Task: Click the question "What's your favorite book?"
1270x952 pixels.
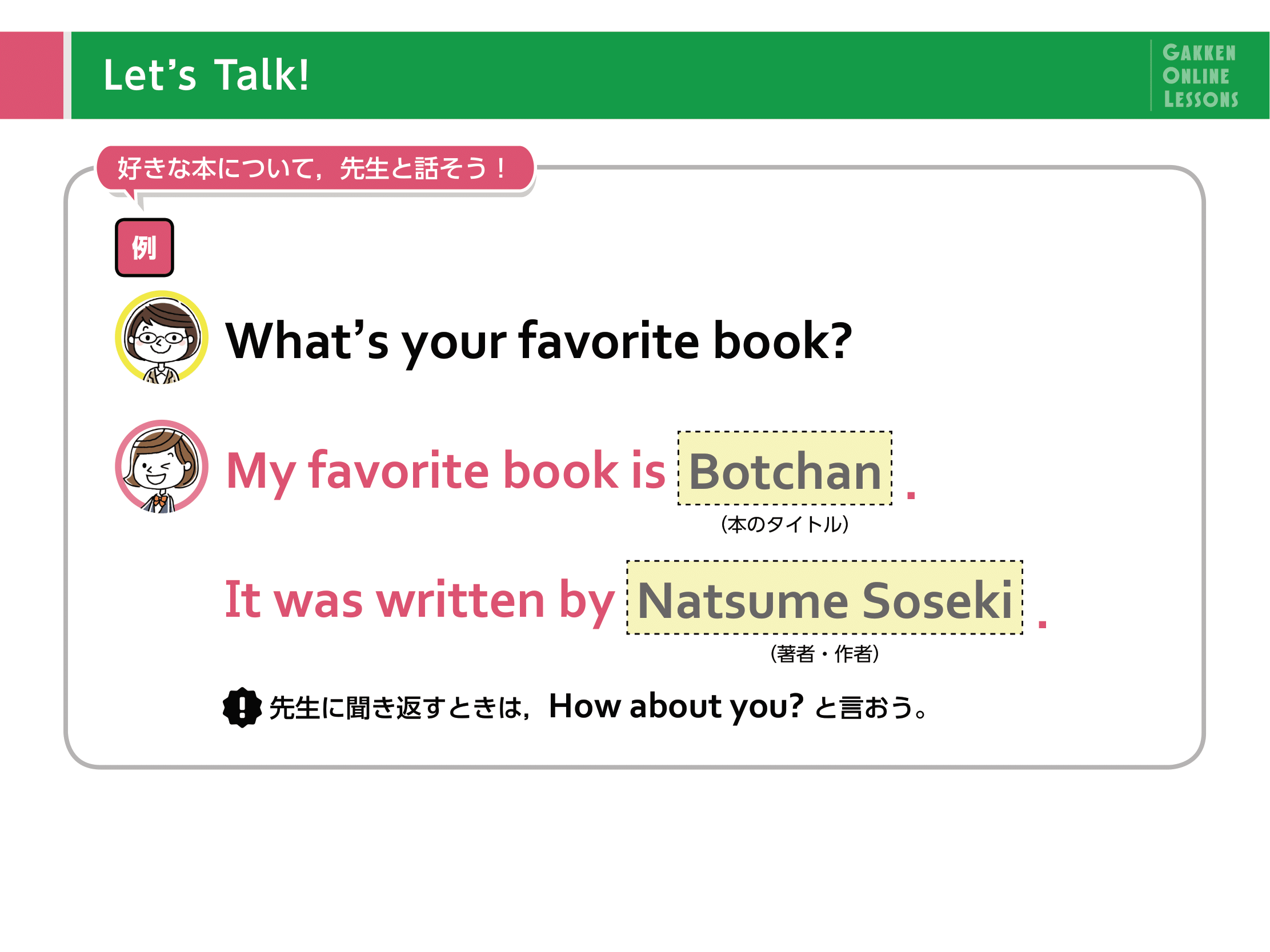Action: click(x=539, y=342)
